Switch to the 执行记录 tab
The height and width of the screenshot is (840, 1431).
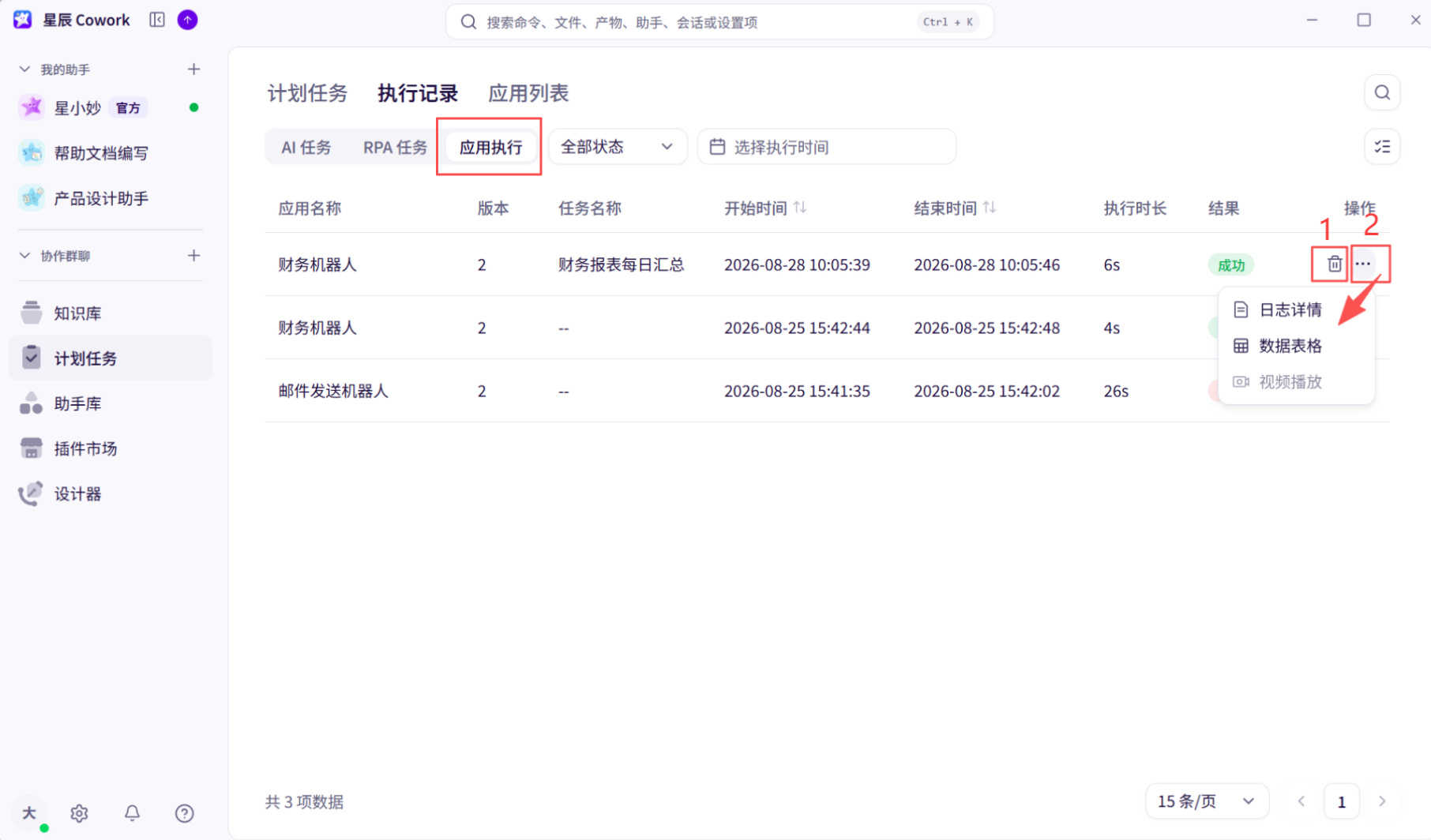(x=418, y=93)
